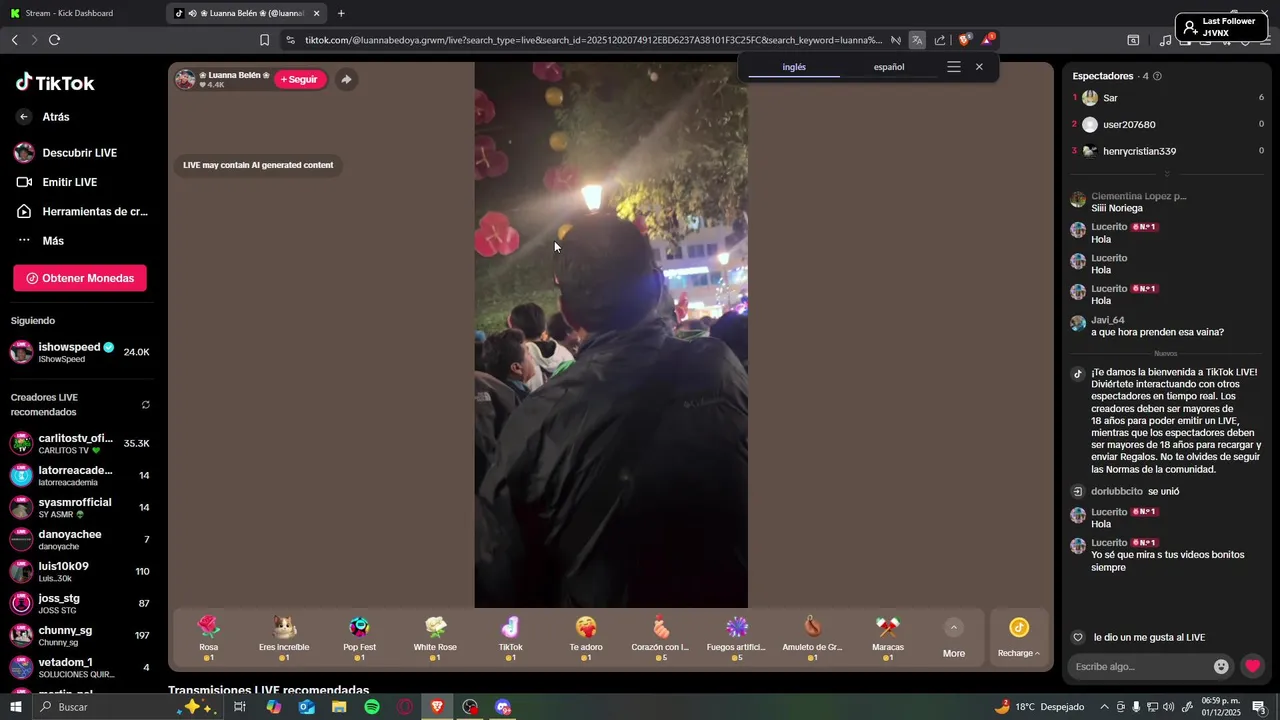Send Fuegos artificiales gift
This screenshot has height=720, width=1280.
737,638
